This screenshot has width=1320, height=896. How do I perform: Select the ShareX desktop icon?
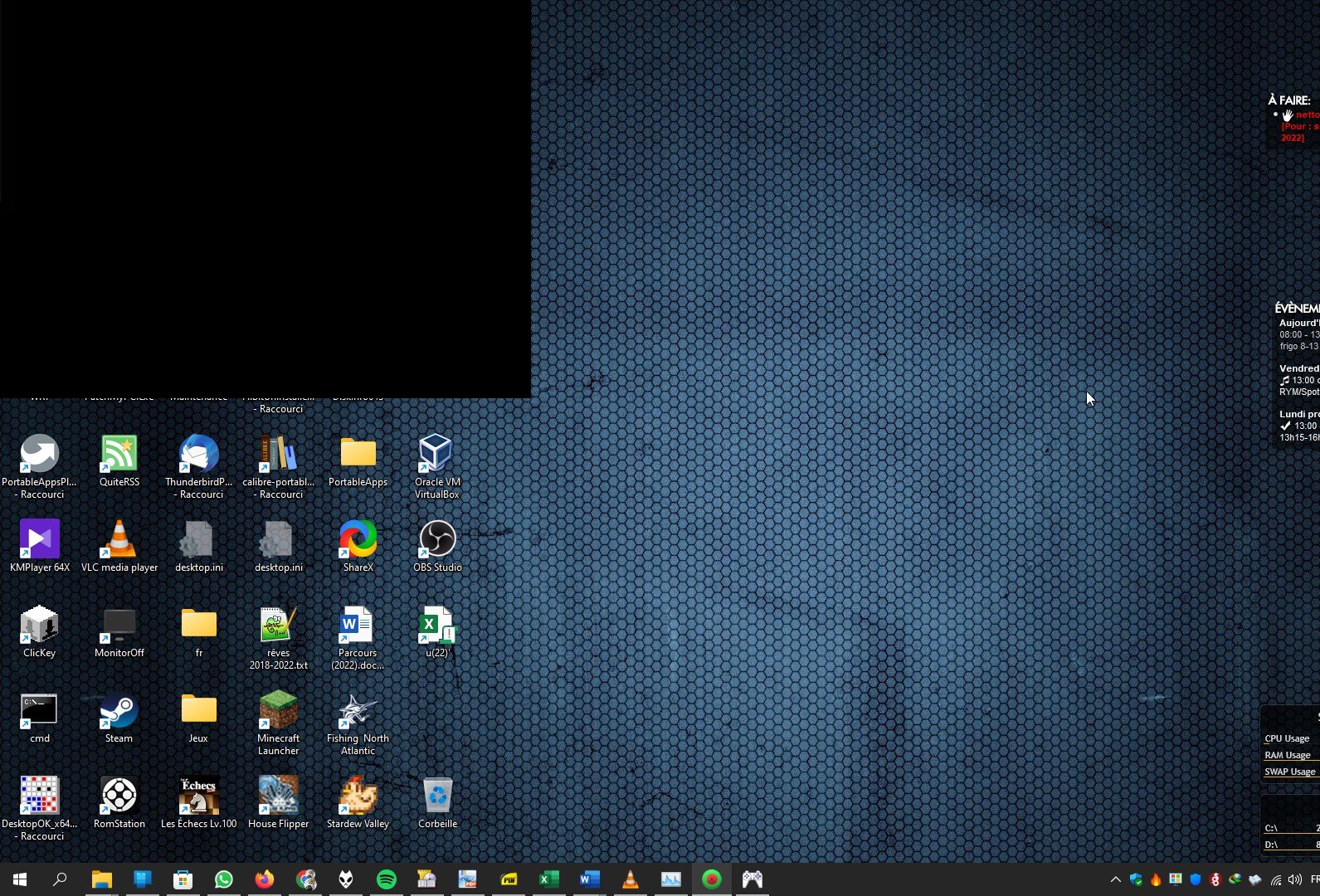point(358,540)
